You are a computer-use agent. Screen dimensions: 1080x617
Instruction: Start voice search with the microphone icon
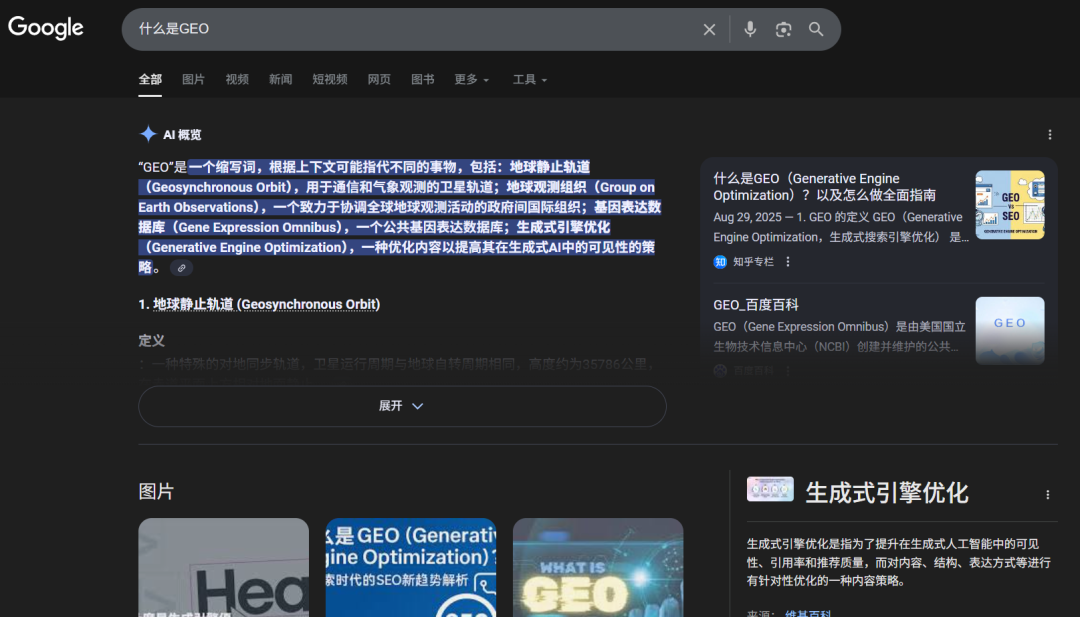pos(750,29)
